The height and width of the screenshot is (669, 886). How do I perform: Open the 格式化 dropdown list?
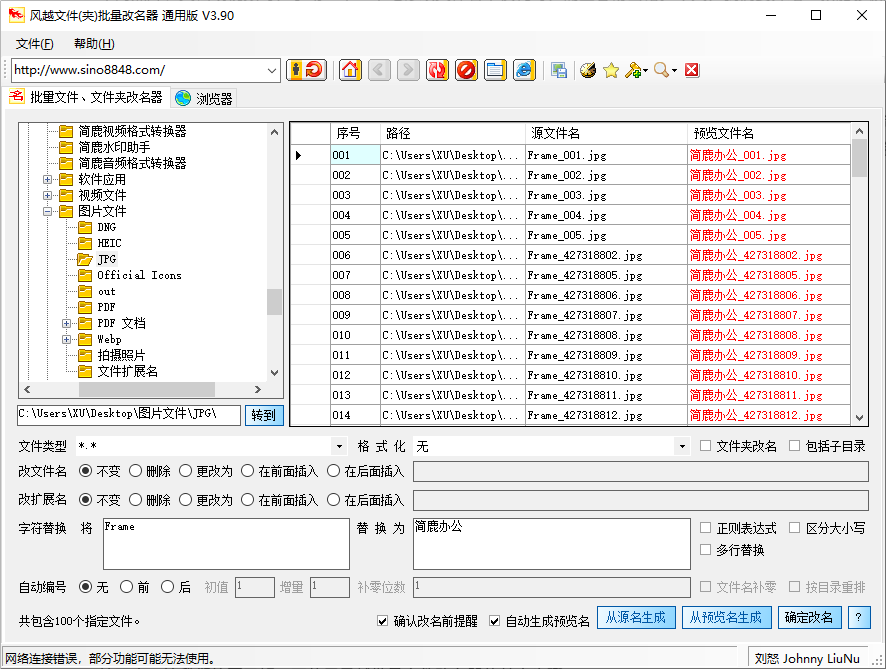click(682, 446)
